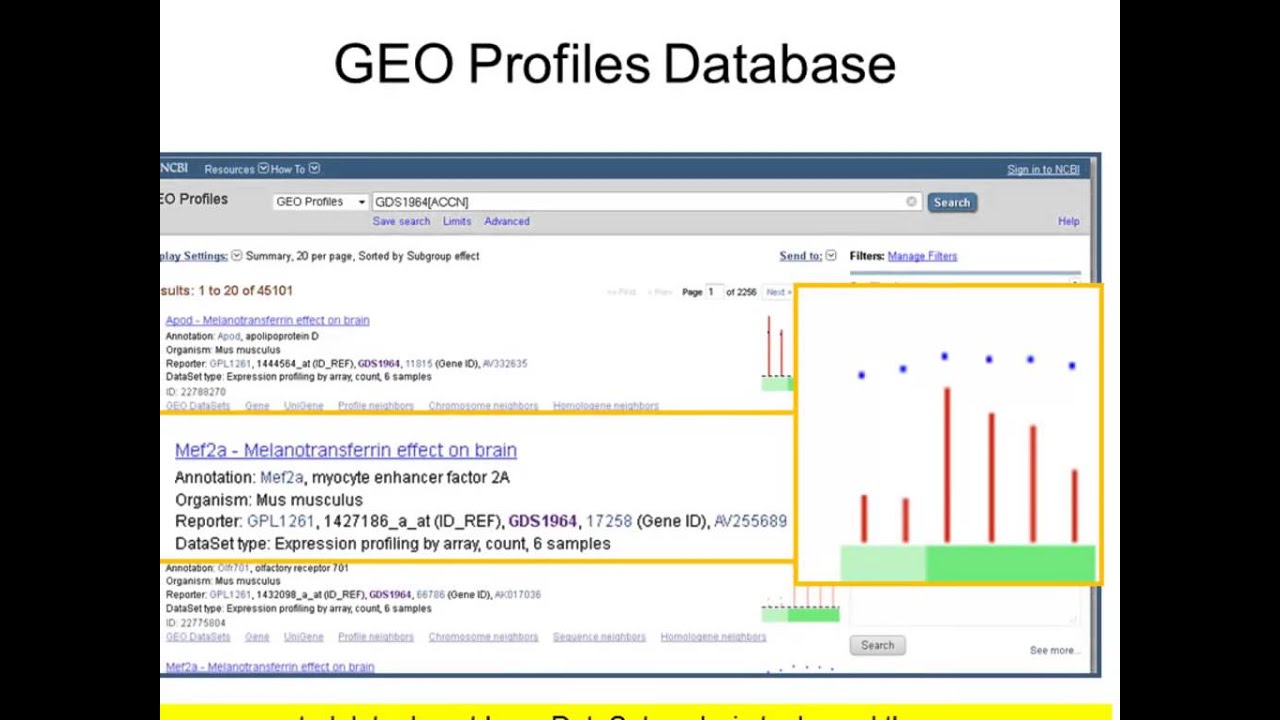Click the AK017036 accession link
Screen dimensions: 1280x720
(x=517, y=595)
